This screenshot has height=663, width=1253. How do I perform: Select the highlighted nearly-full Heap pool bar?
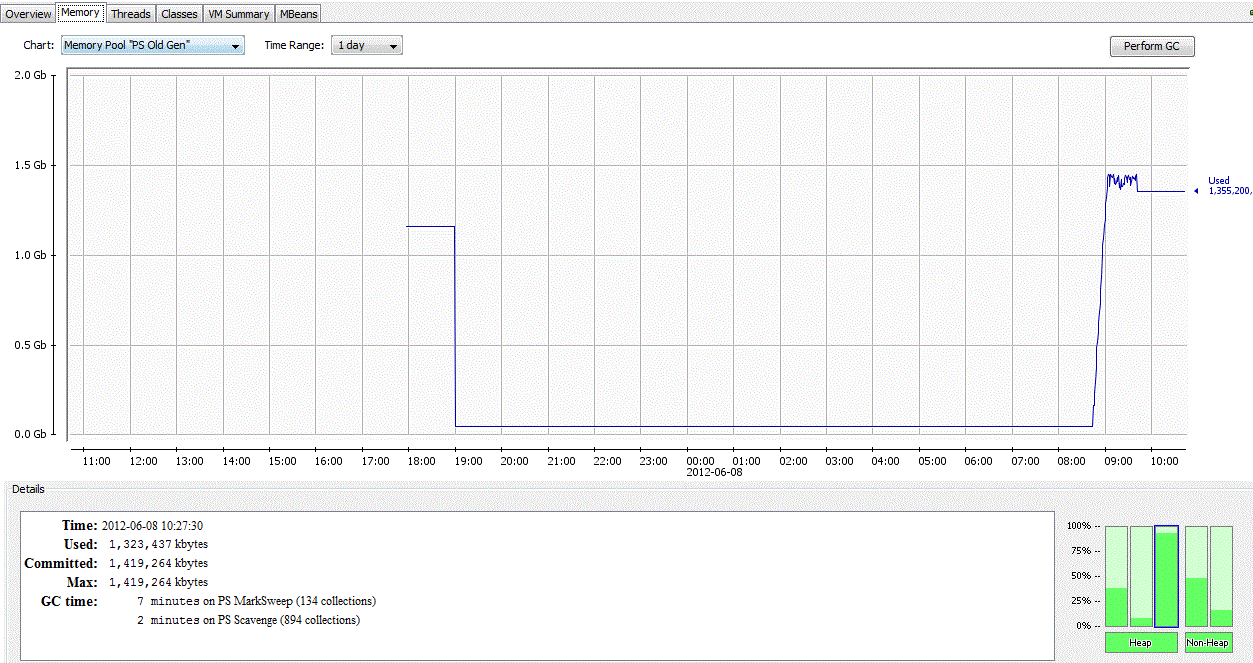[x=1166, y=576]
